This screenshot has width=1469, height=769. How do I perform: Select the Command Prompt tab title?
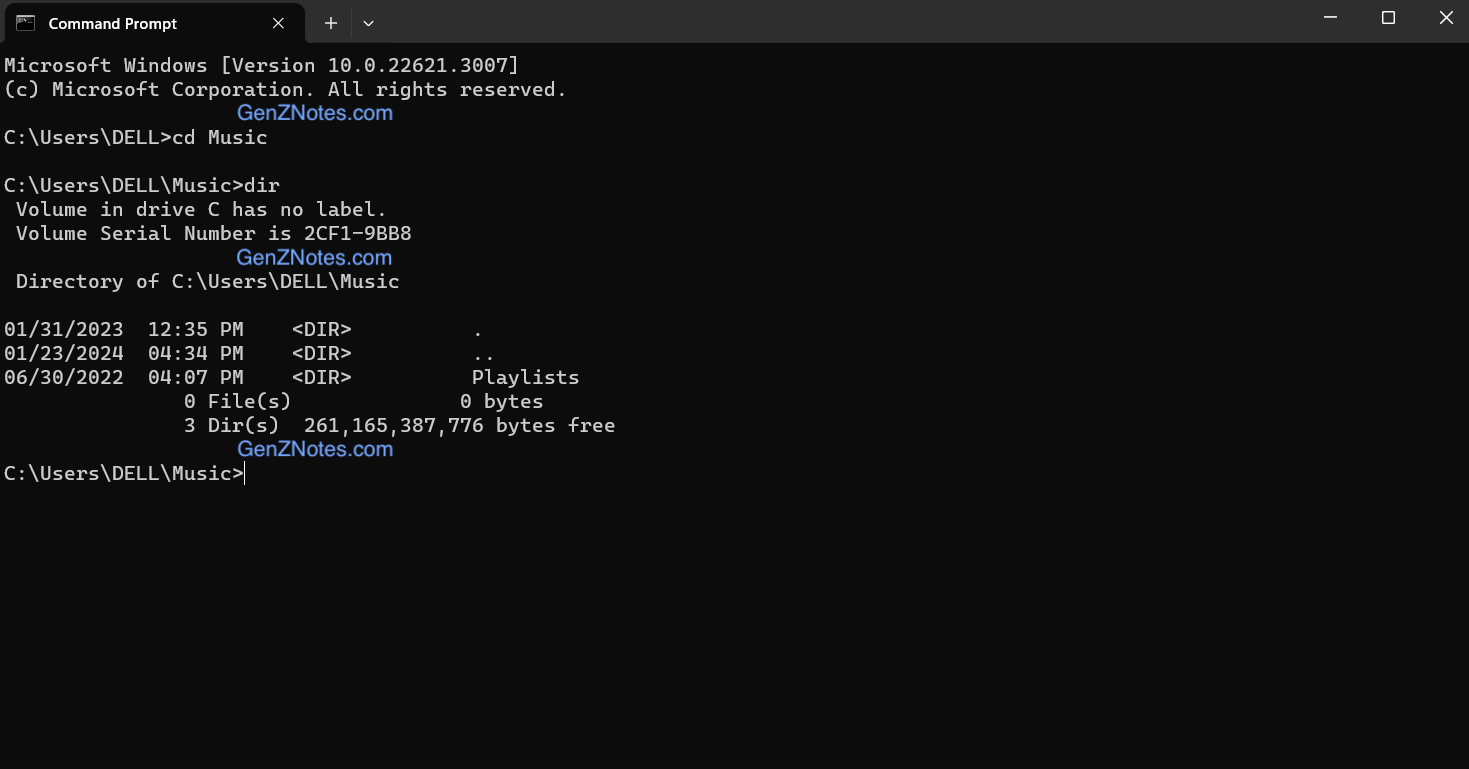point(112,23)
